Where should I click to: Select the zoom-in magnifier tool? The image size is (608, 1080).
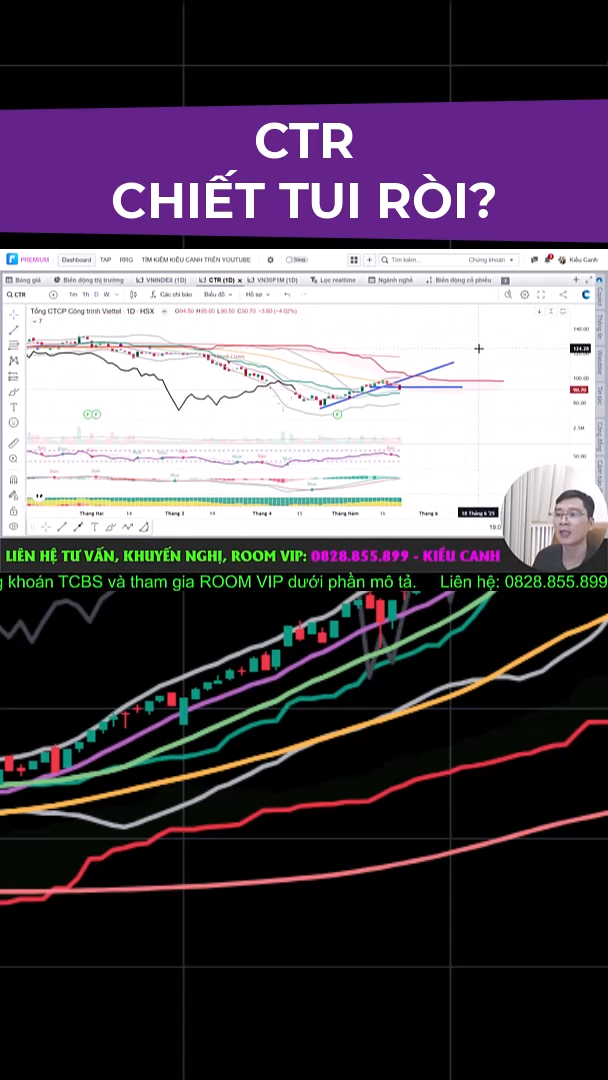point(13,459)
